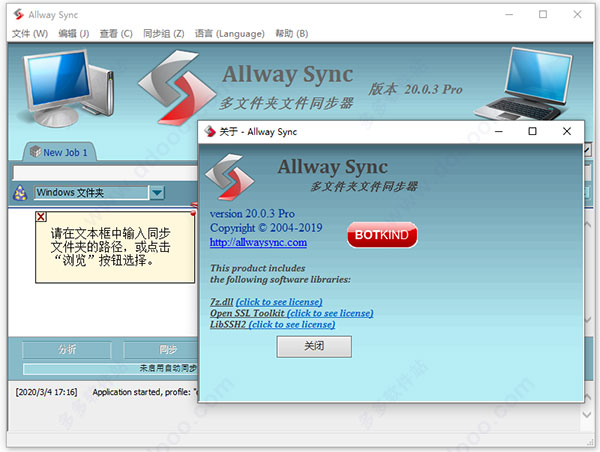This screenshot has height=452, width=600.
Task: Select the New Job 1 tab
Action: [59, 152]
